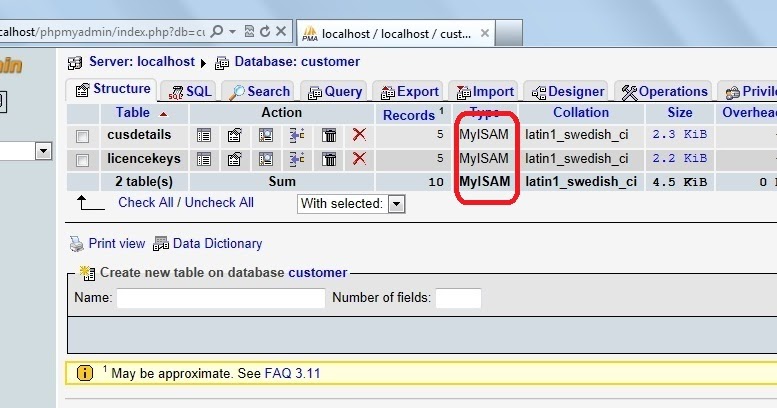
Task: Click customer link in Create new table legend
Action: click(x=318, y=273)
